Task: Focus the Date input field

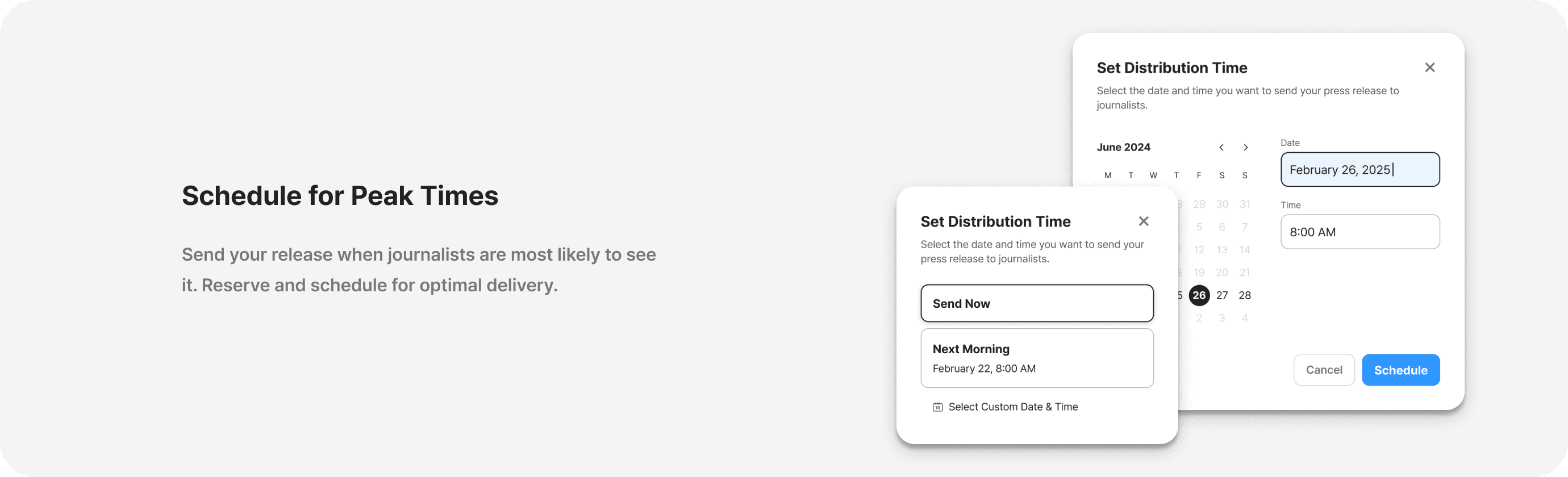Action: coord(1359,170)
